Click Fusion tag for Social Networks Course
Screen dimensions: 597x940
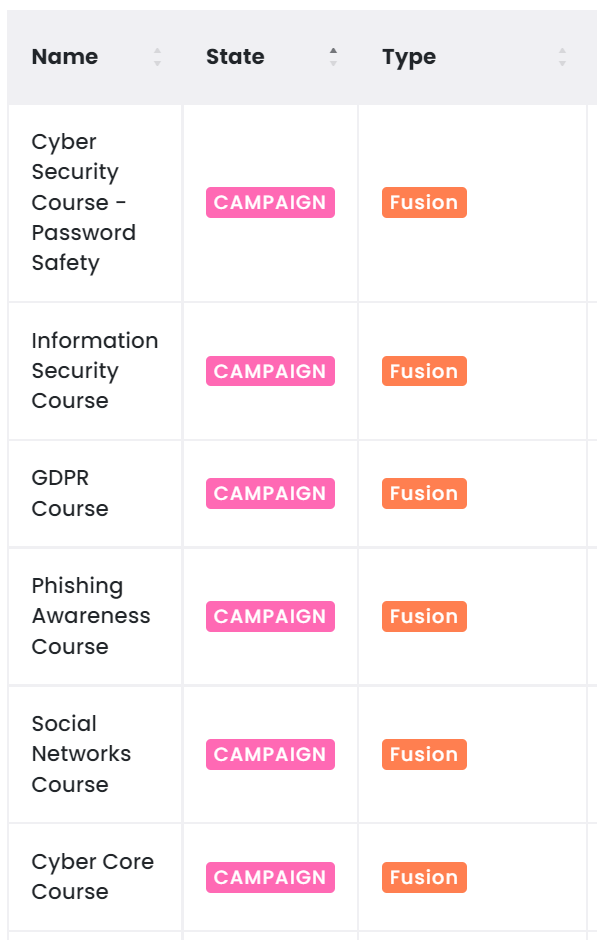pos(424,754)
